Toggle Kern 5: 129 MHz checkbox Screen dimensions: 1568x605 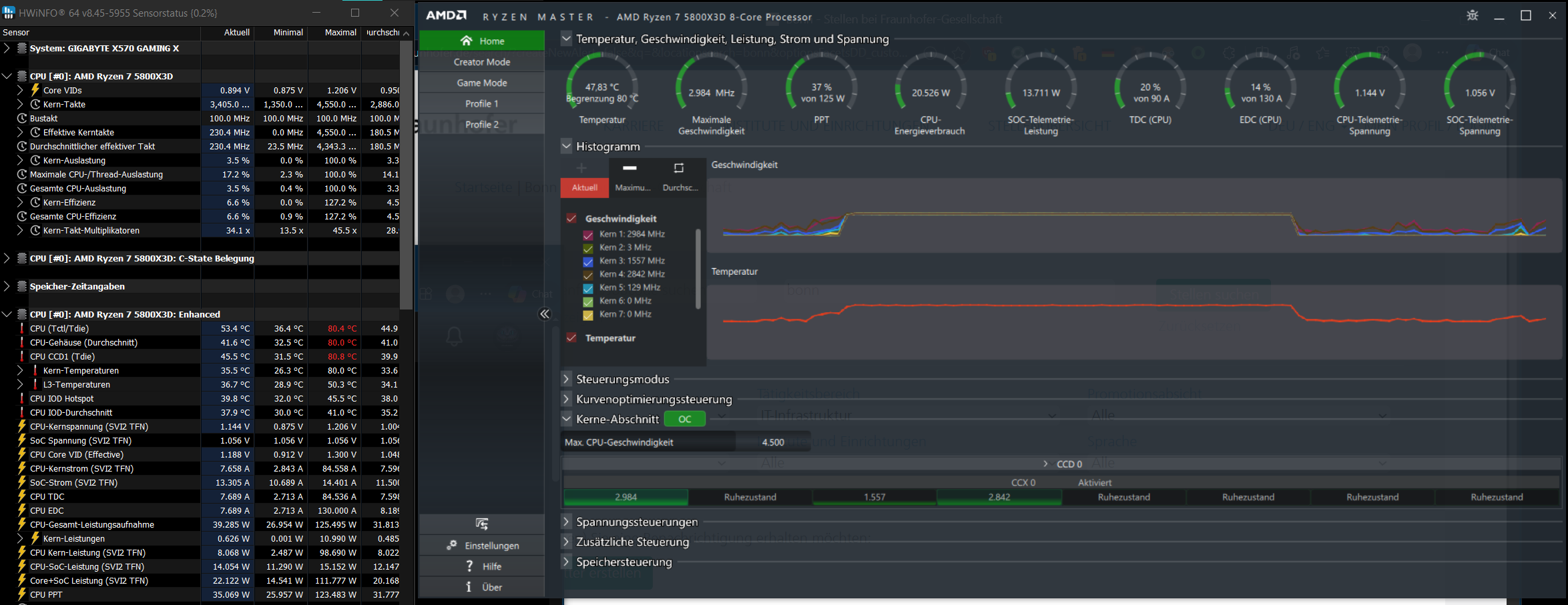(x=588, y=288)
